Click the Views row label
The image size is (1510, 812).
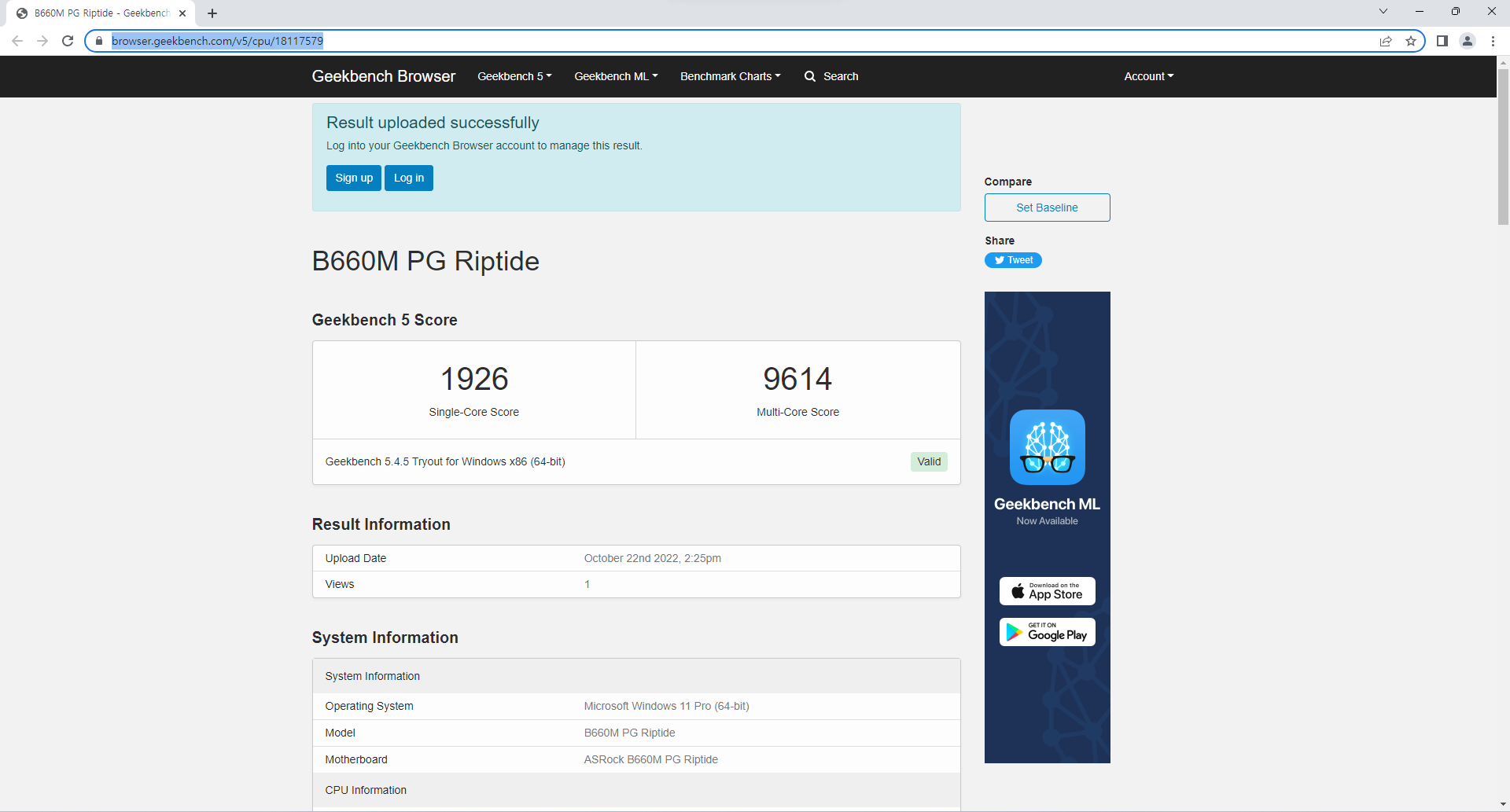[340, 584]
